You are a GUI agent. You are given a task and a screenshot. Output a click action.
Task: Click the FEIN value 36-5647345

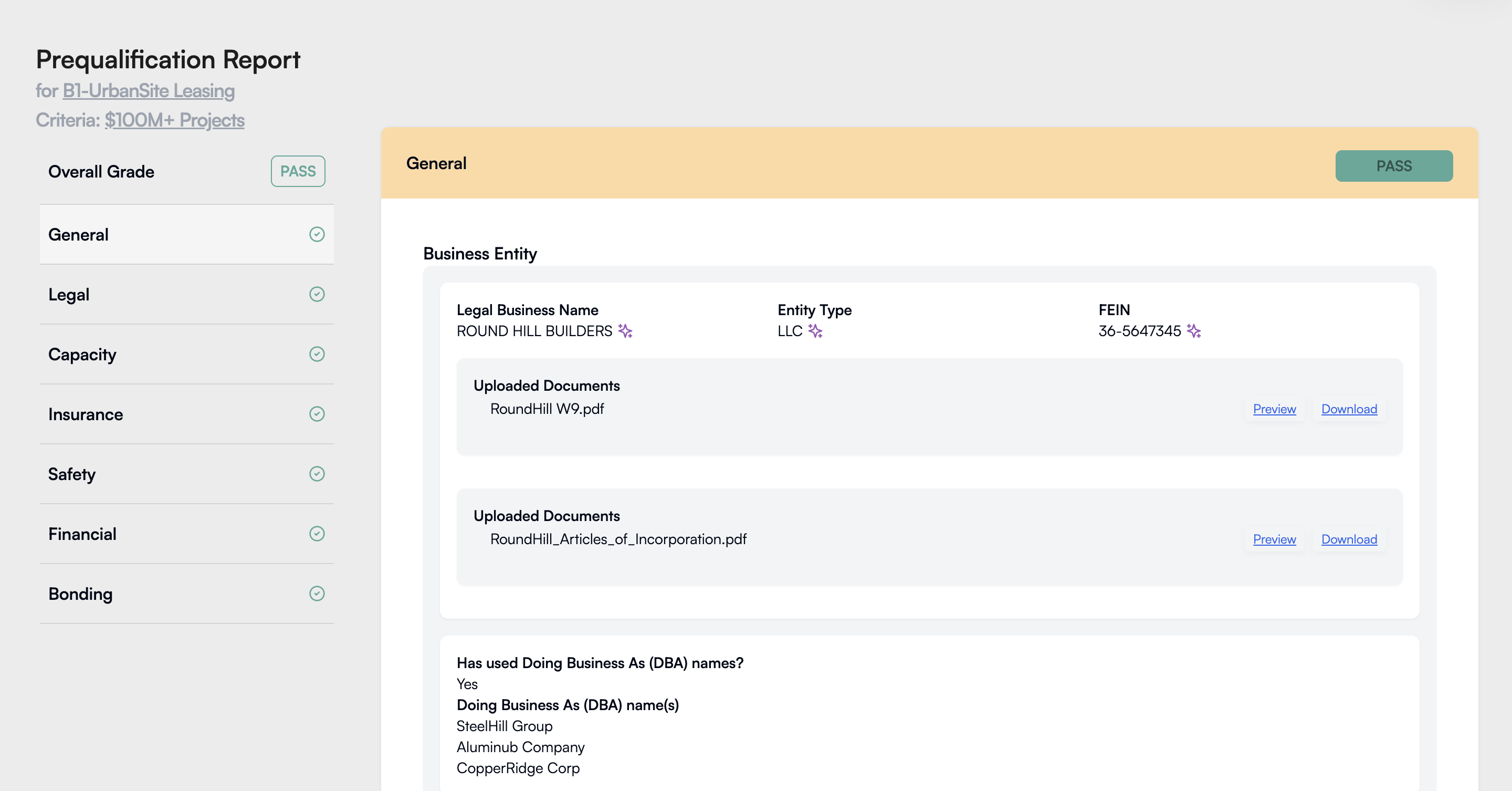[x=1140, y=331]
